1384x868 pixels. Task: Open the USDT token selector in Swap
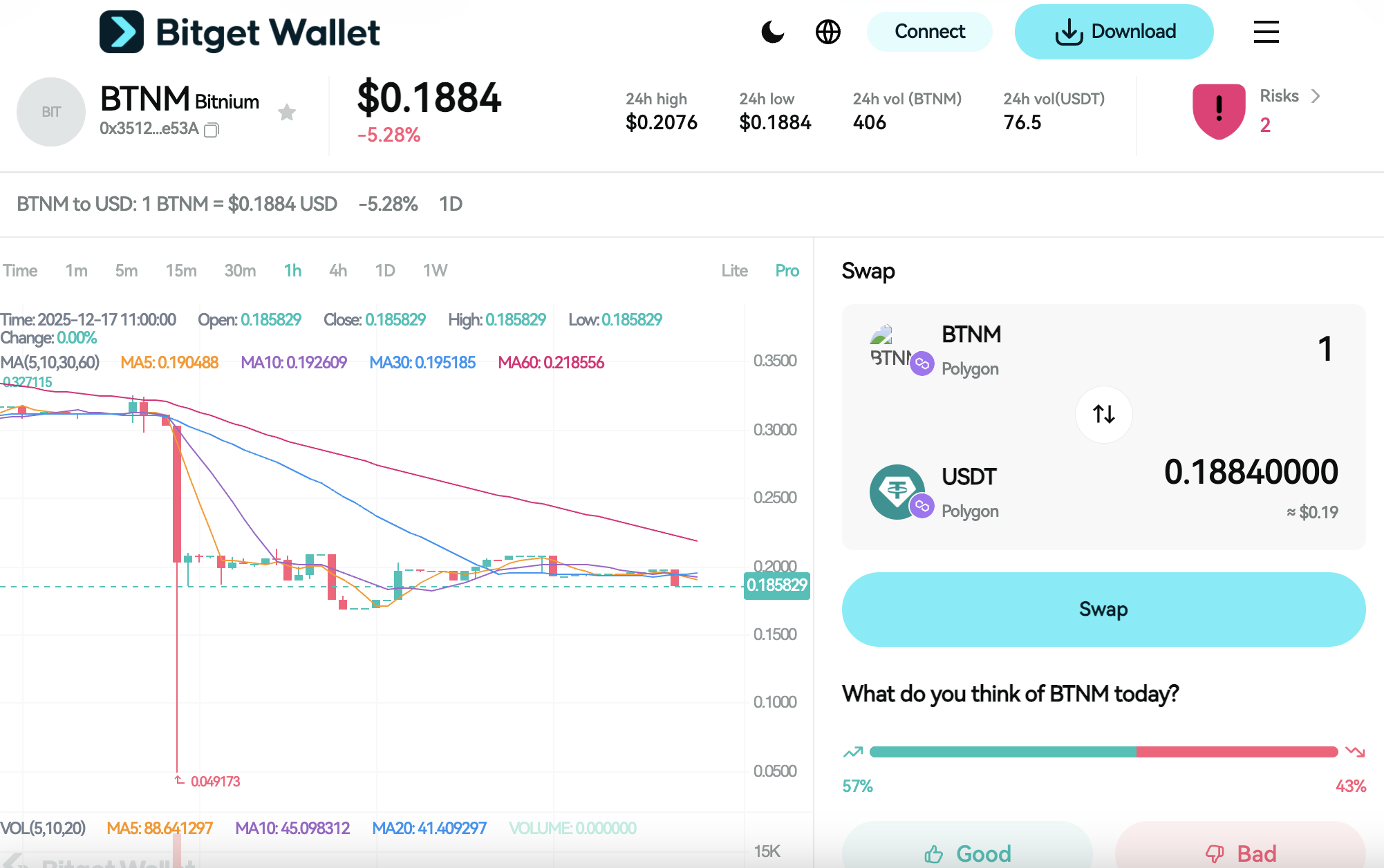coord(969,492)
